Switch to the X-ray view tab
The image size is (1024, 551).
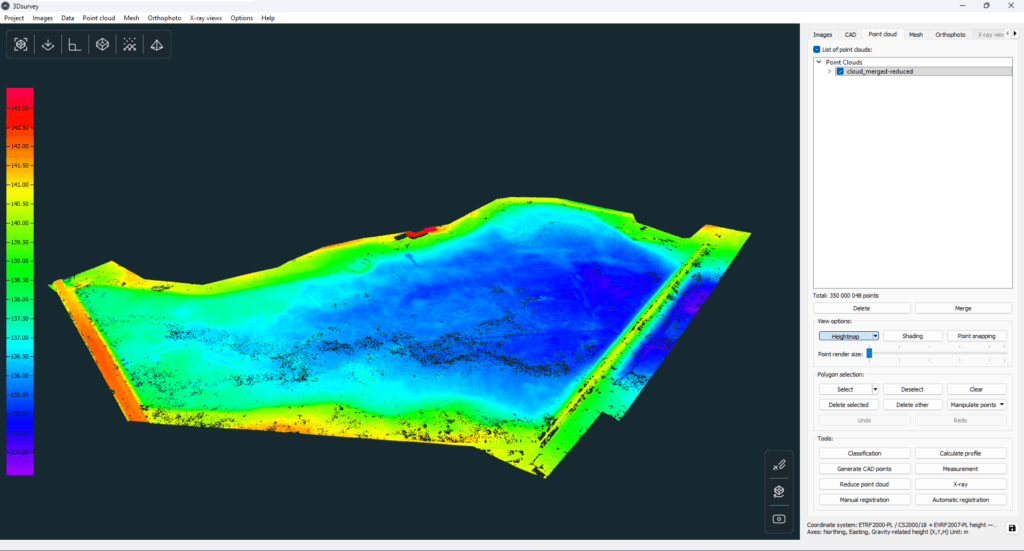(989, 35)
